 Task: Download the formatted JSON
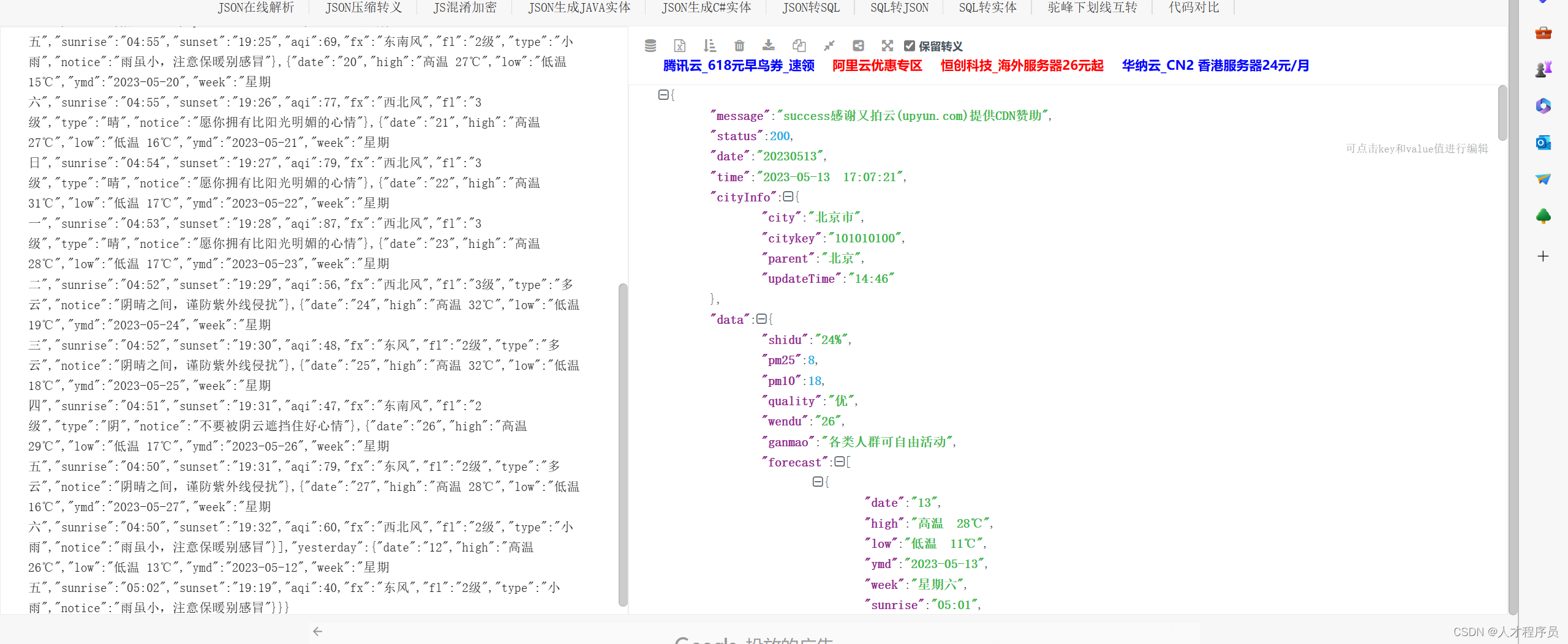pos(768,46)
